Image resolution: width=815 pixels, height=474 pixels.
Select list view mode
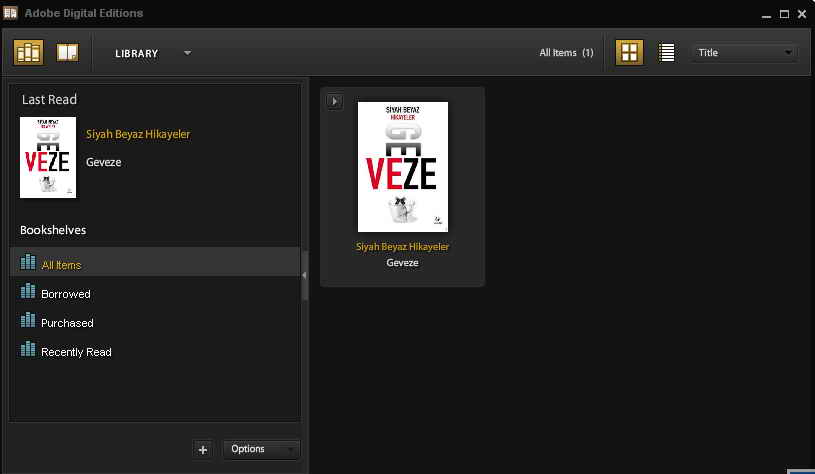[666, 52]
